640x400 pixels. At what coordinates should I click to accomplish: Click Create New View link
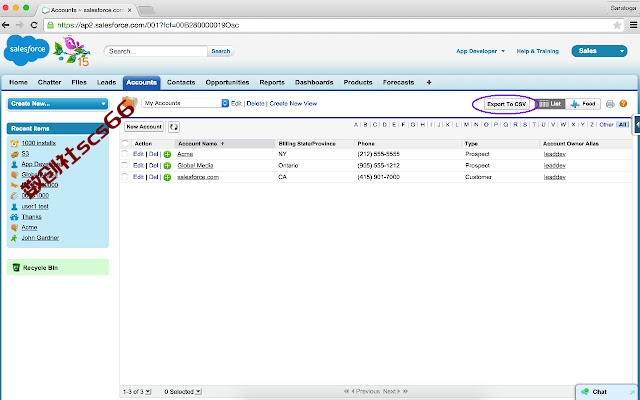pos(293,104)
